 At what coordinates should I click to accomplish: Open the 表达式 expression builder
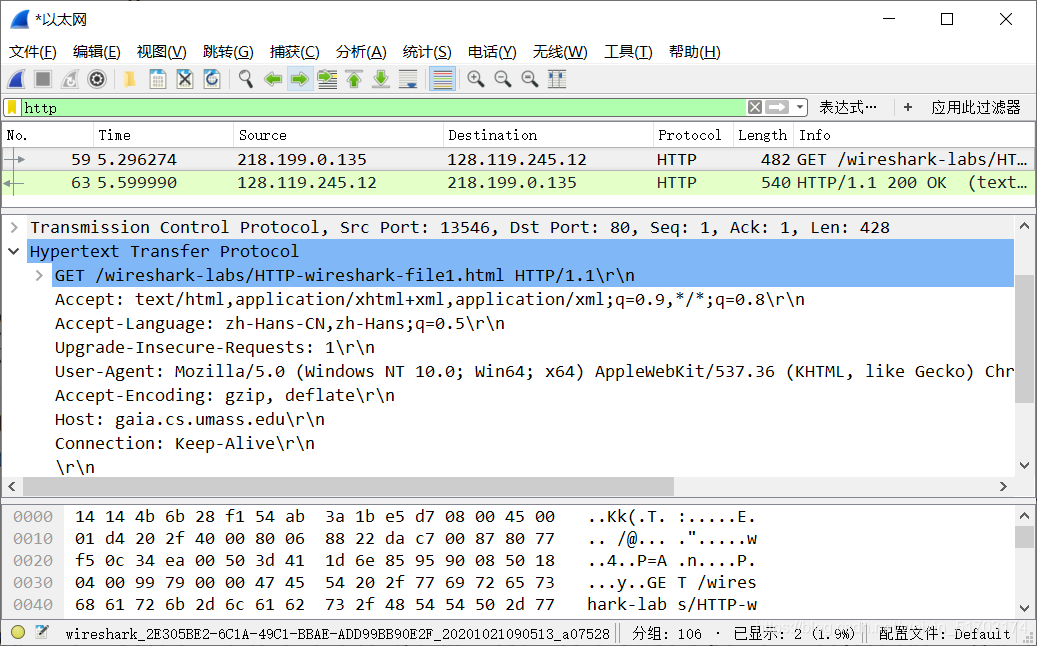point(849,107)
